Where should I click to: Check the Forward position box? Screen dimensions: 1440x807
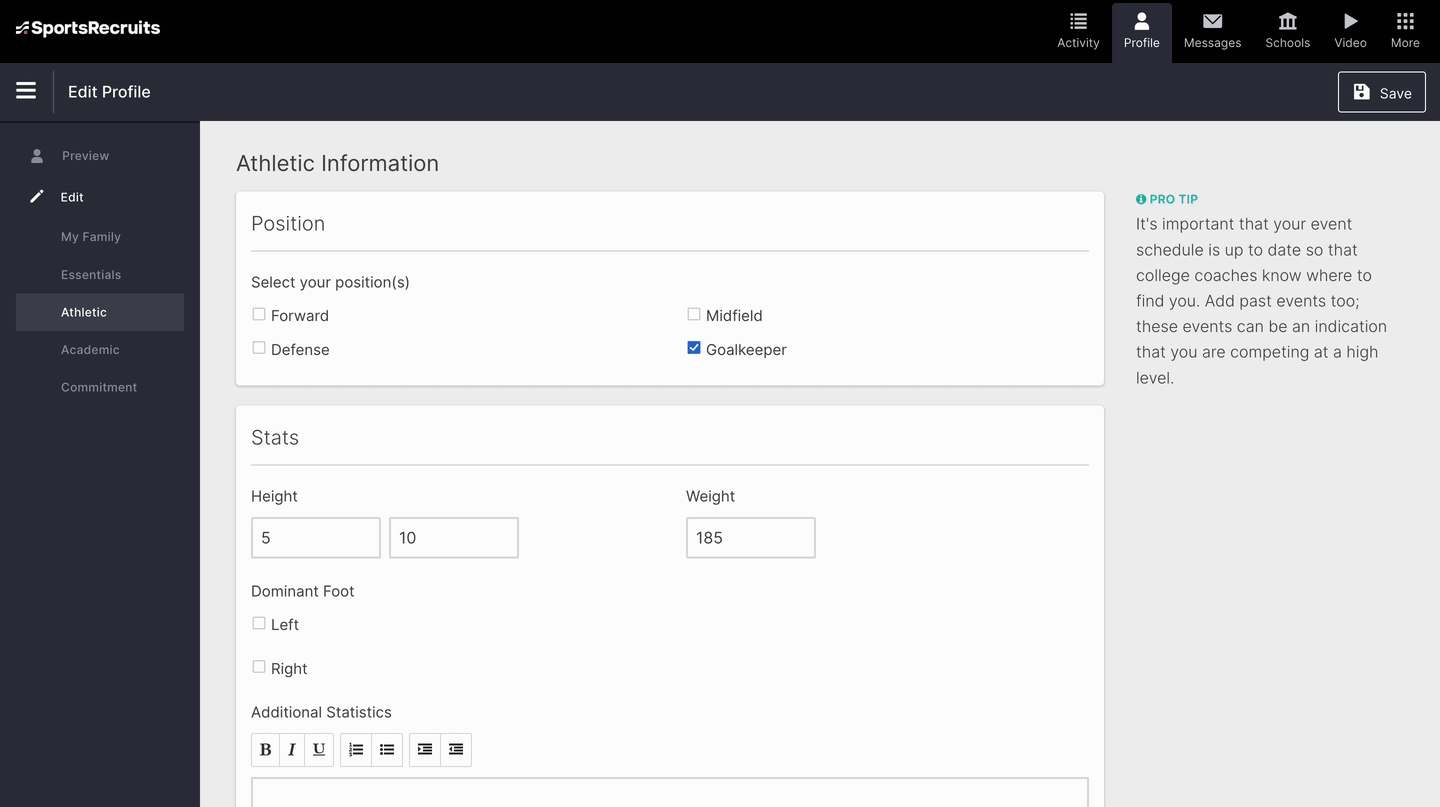click(x=259, y=314)
